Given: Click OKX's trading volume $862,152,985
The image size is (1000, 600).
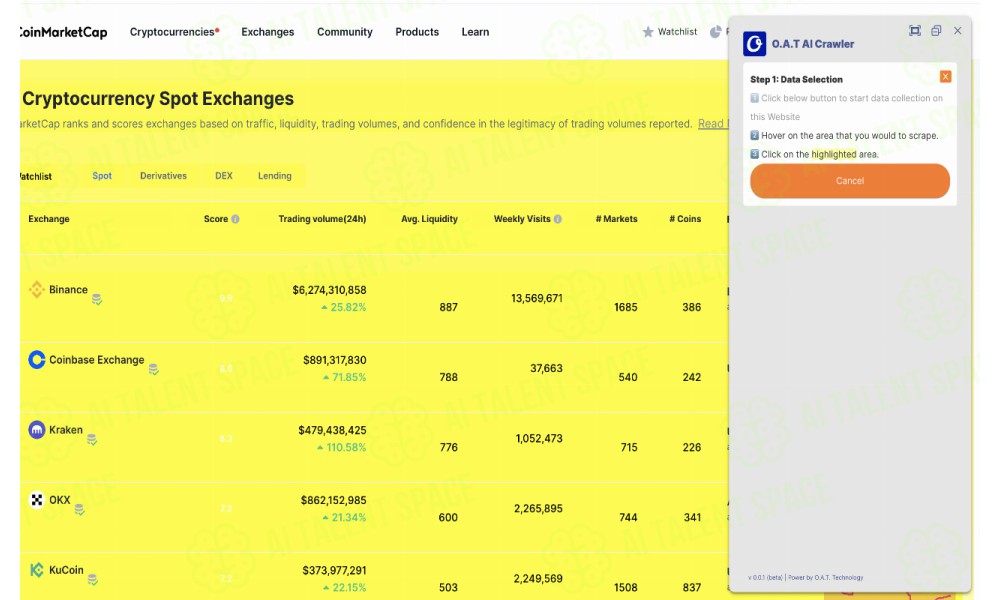Looking at the screenshot, I should [x=334, y=501].
